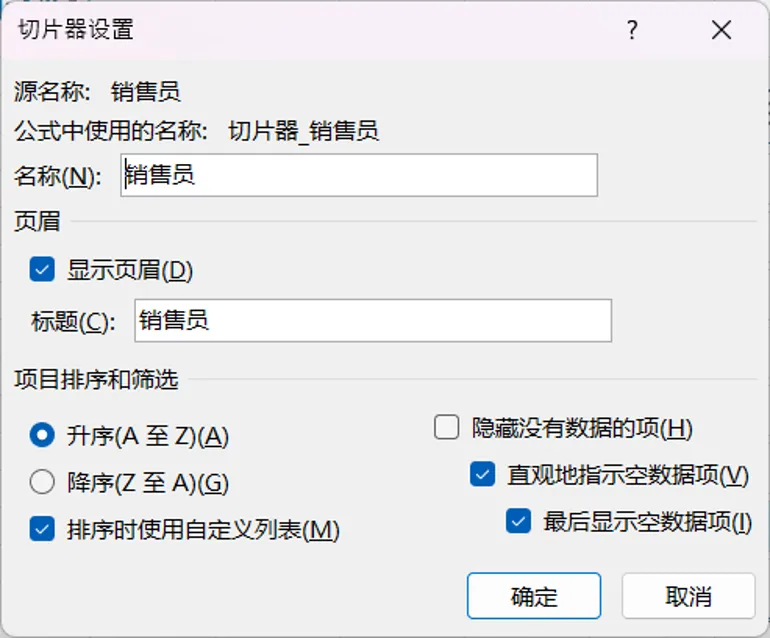Click the 页眉 section heading
The image size is (770, 638).
(37, 221)
